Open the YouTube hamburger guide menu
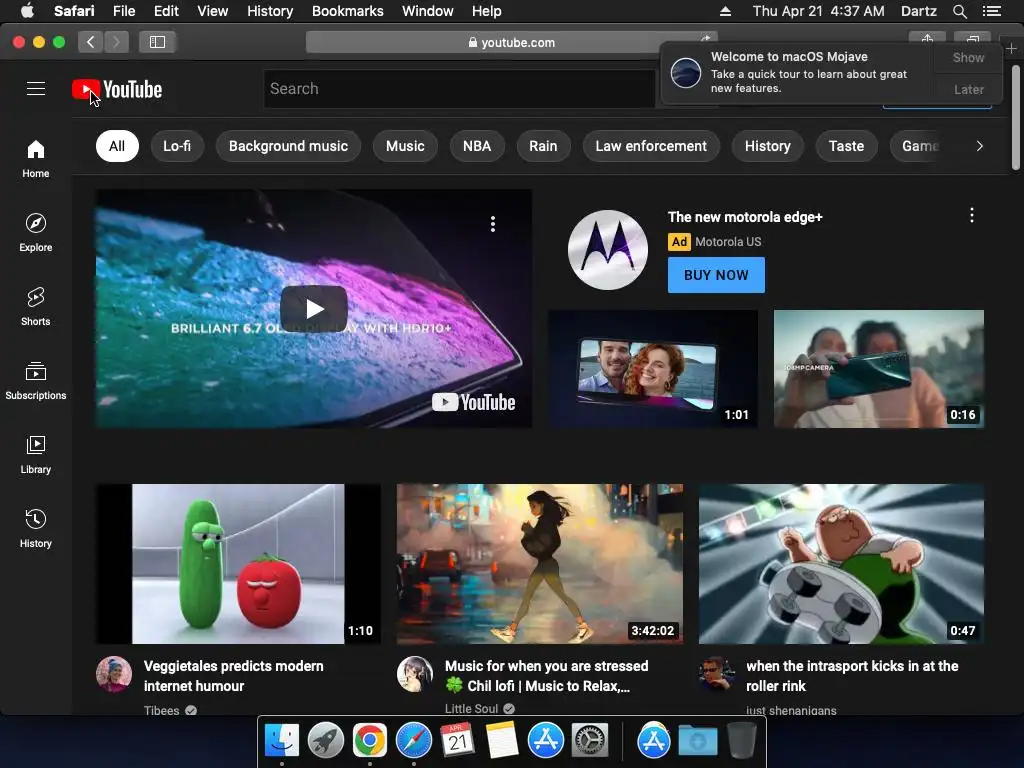1024x768 pixels. click(x=36, y=89)
